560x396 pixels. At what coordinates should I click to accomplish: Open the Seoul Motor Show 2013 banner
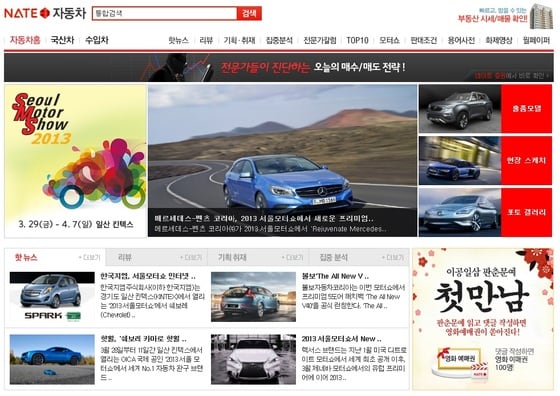[76, 161]
